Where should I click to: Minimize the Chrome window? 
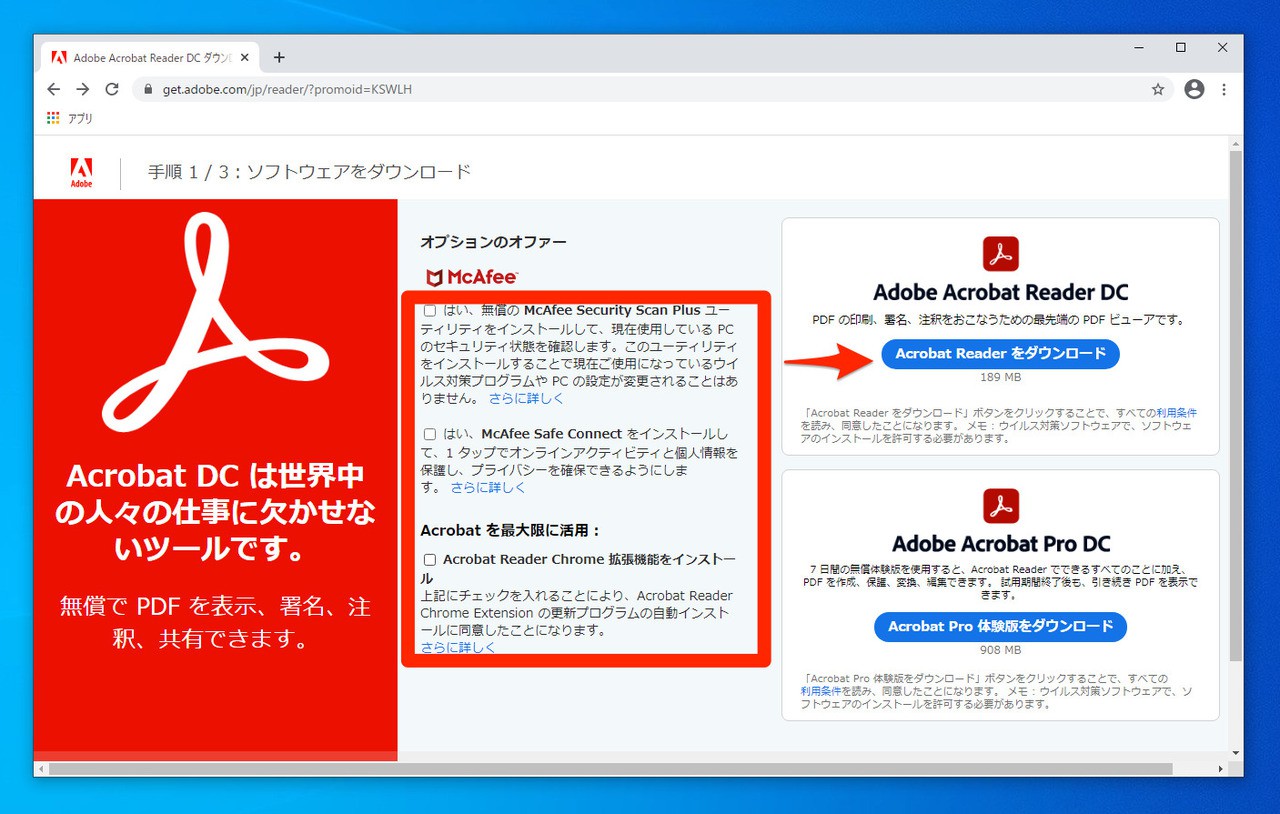(1139, 48)
